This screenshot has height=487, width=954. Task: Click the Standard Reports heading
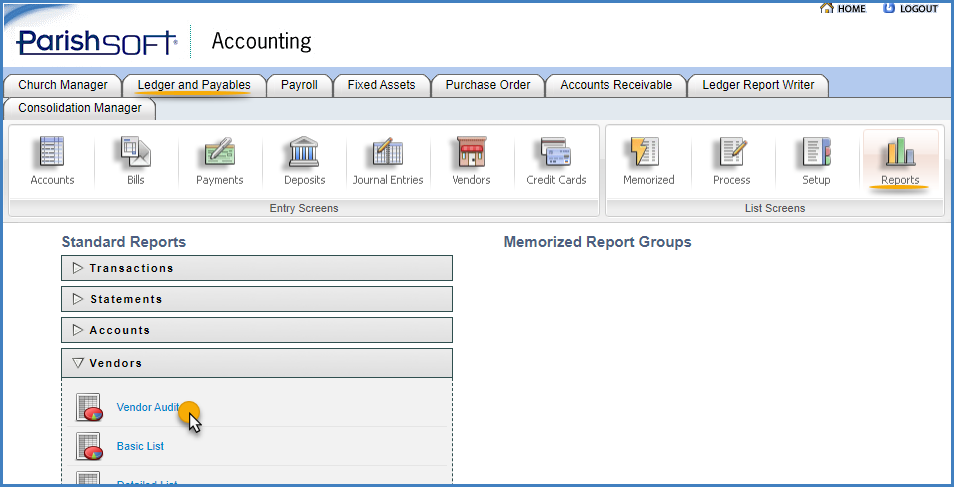tap(124, 242)
